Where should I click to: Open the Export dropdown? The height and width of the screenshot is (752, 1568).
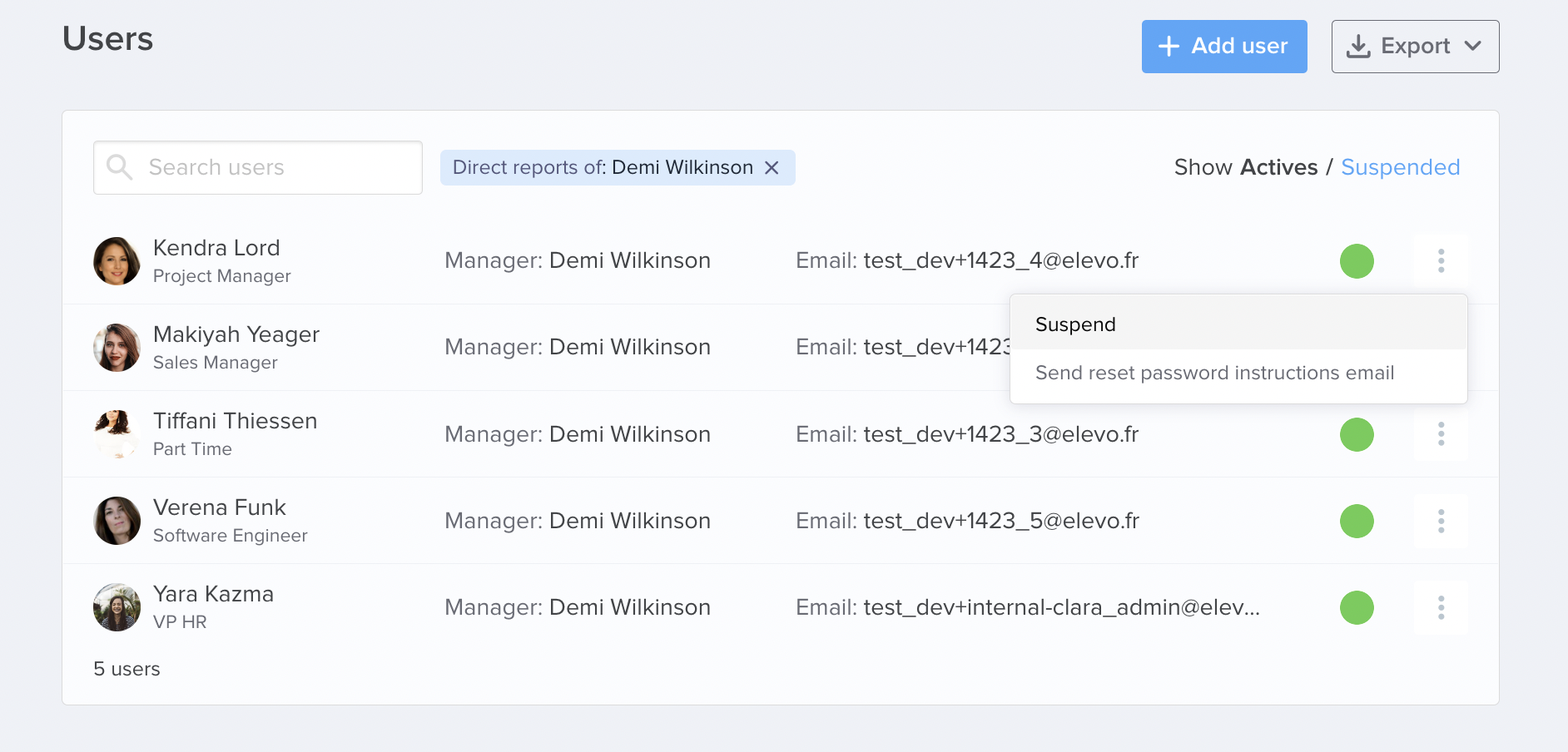pos(1415,47)
